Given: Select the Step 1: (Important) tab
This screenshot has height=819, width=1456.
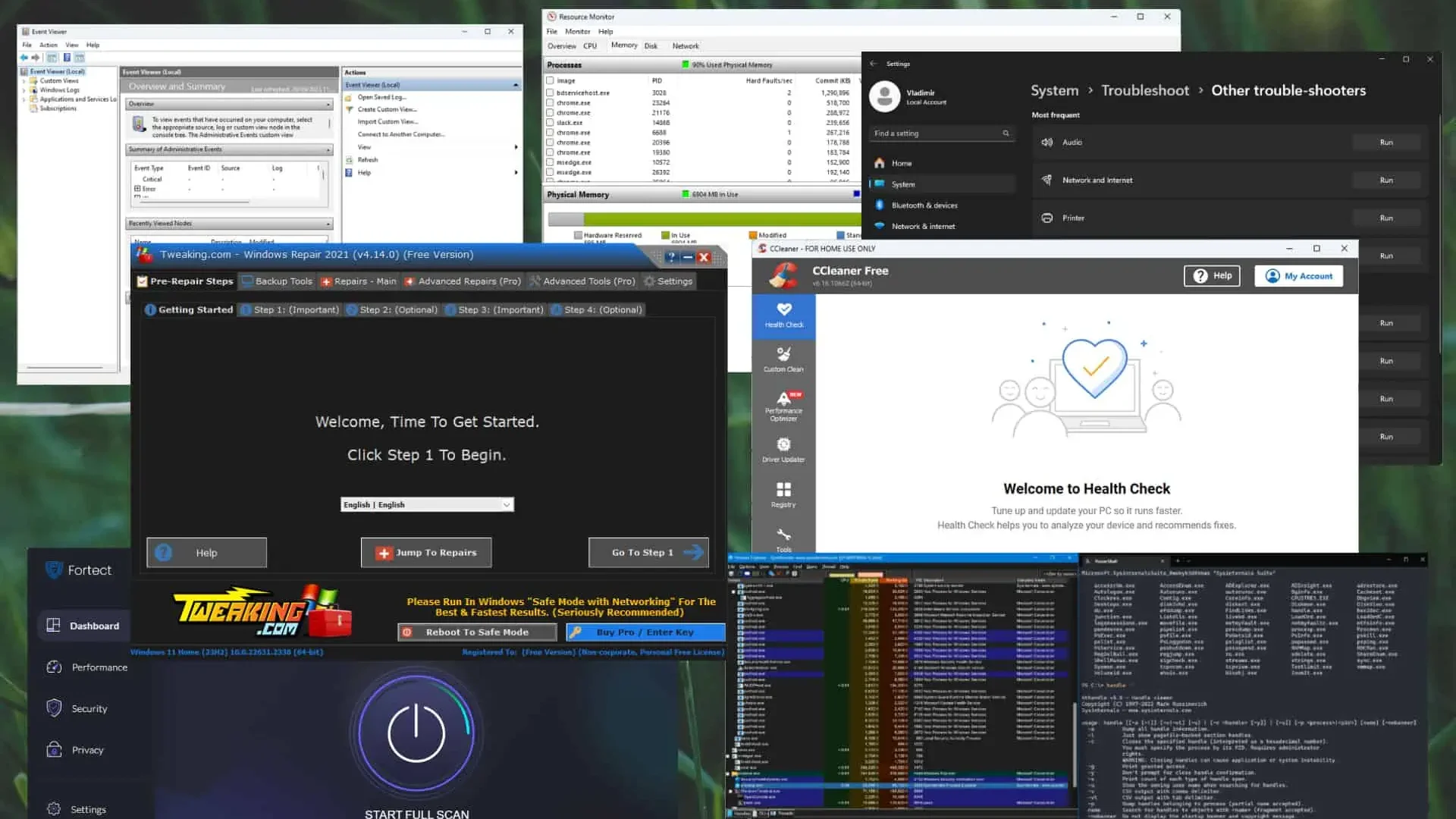Looking at the screenshot, I should coord(290,309).
